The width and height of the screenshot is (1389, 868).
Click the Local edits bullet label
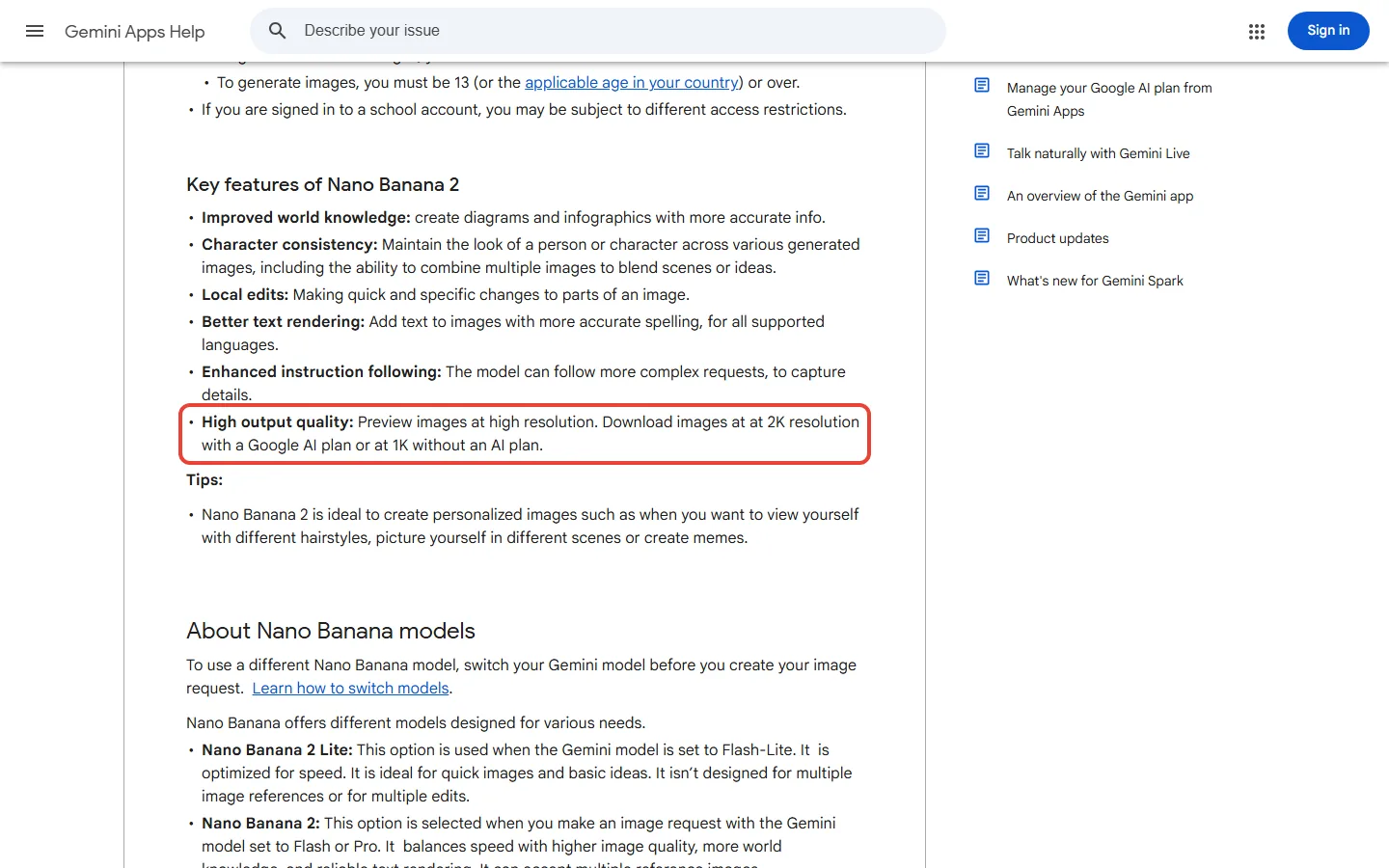245,295
